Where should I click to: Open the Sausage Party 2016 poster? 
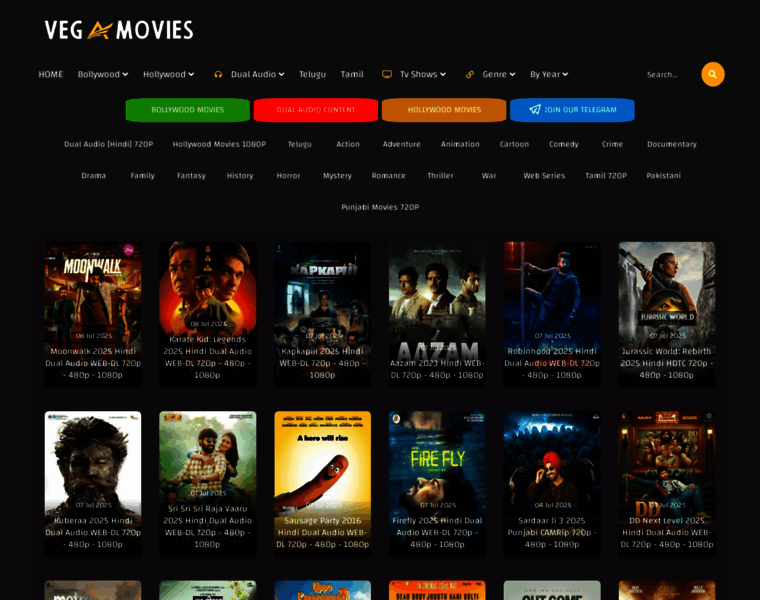[x=322, y=484]
